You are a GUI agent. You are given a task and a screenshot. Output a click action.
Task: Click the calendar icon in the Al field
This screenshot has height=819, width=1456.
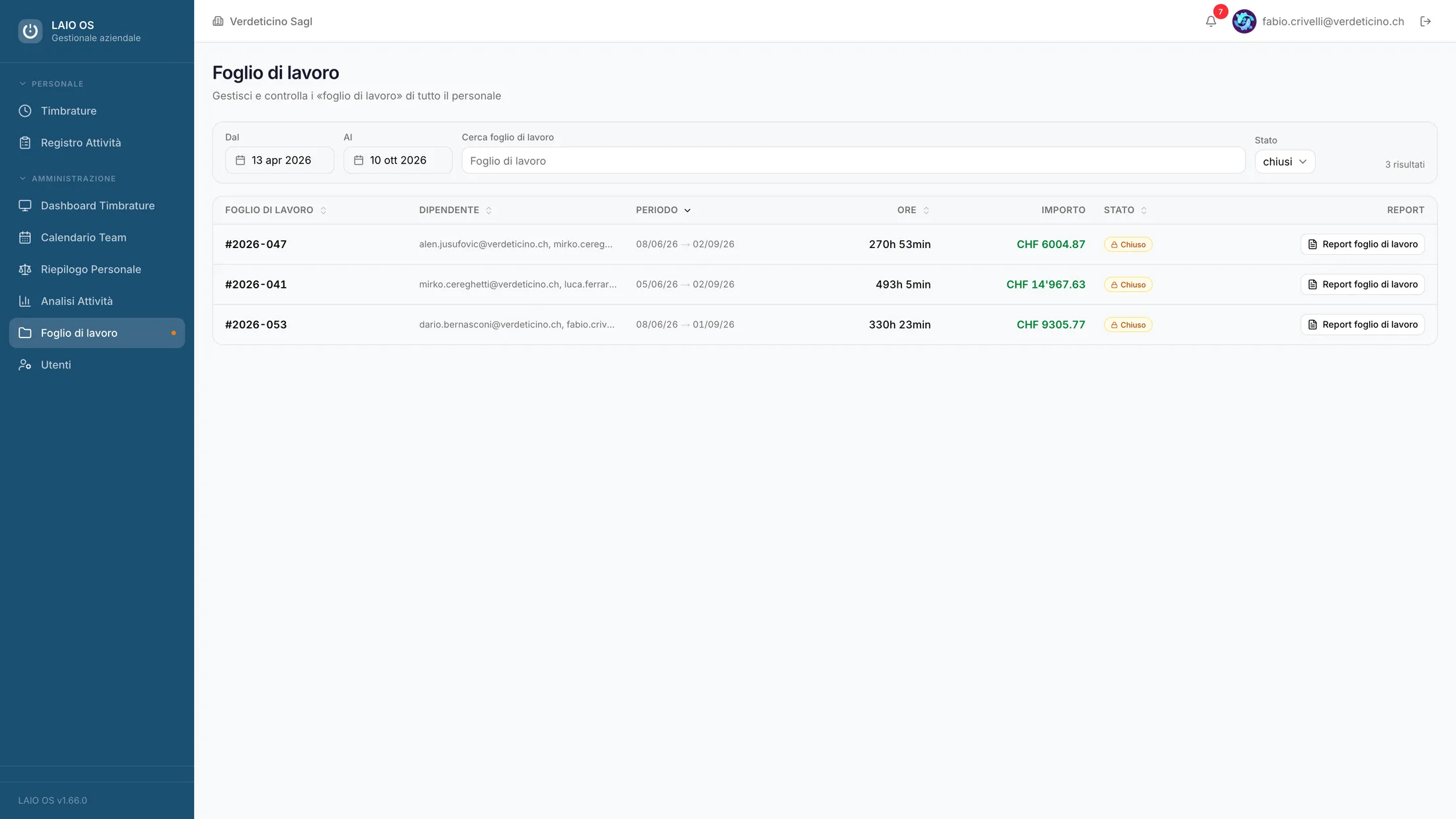click(359, 160)
